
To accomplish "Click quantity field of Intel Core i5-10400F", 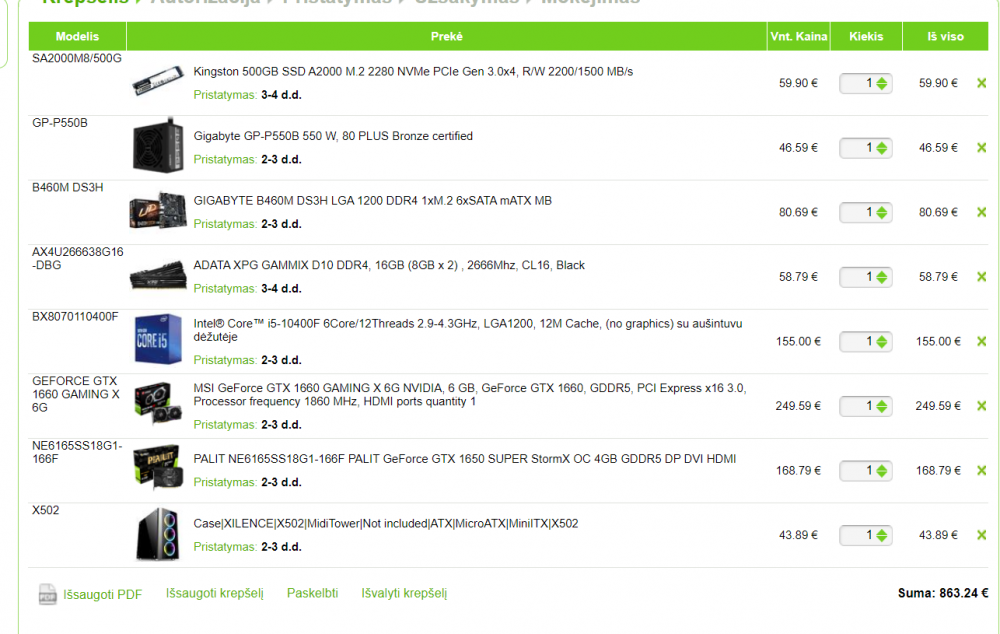I will click(x=865, y=341).
